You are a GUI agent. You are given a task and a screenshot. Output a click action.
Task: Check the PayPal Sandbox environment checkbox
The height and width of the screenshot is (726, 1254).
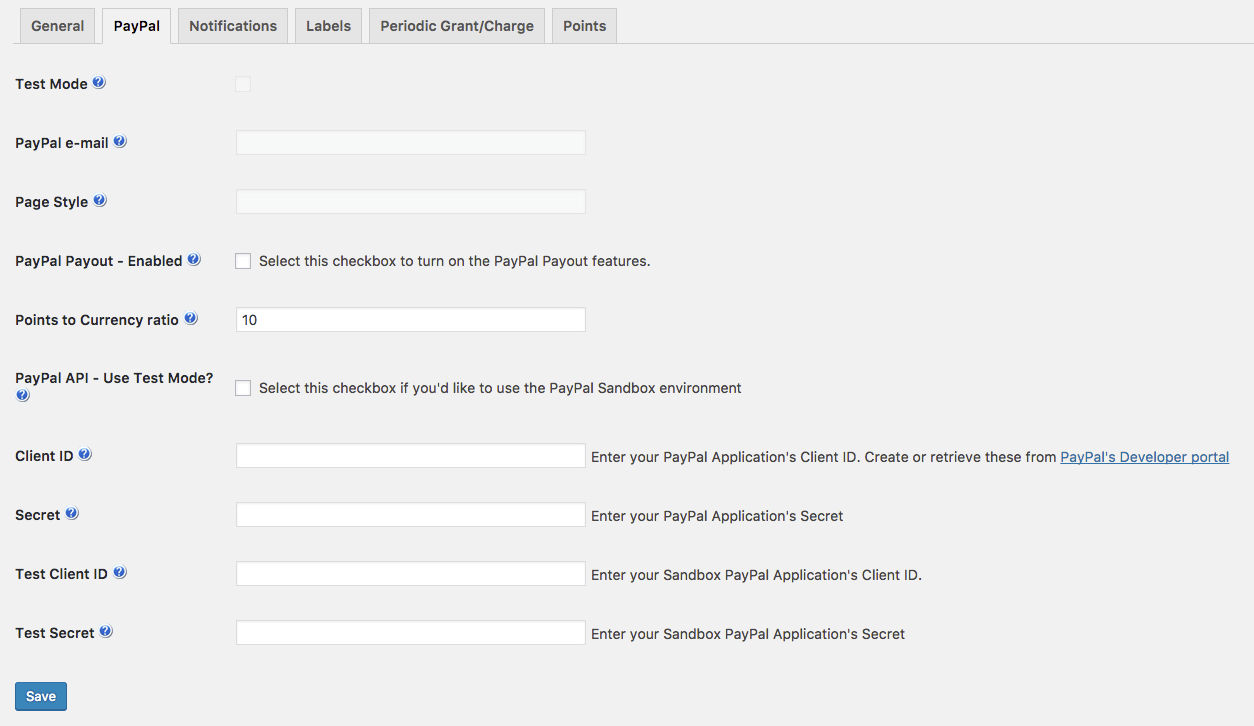coord(243,388)
